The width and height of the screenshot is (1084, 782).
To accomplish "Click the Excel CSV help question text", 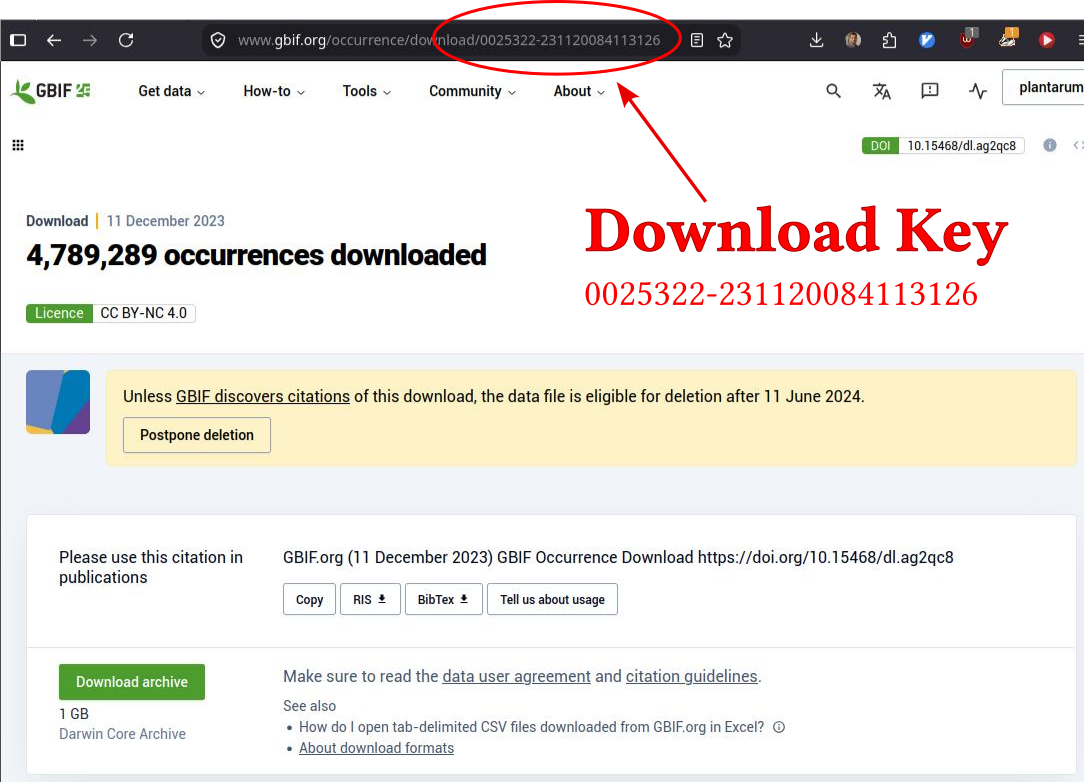I will (x=532, y=727).
